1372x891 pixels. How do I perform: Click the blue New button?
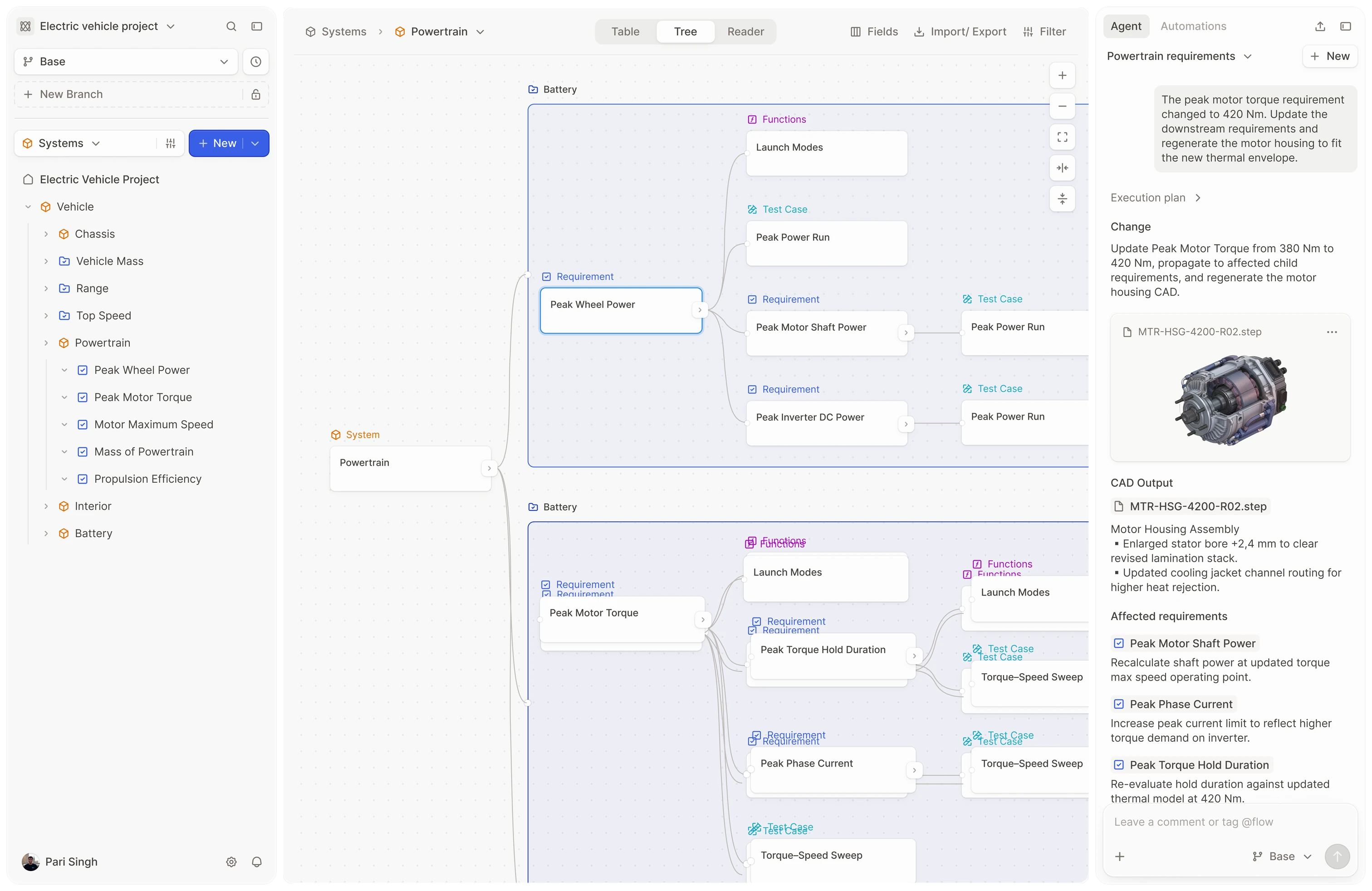(217, 143)
